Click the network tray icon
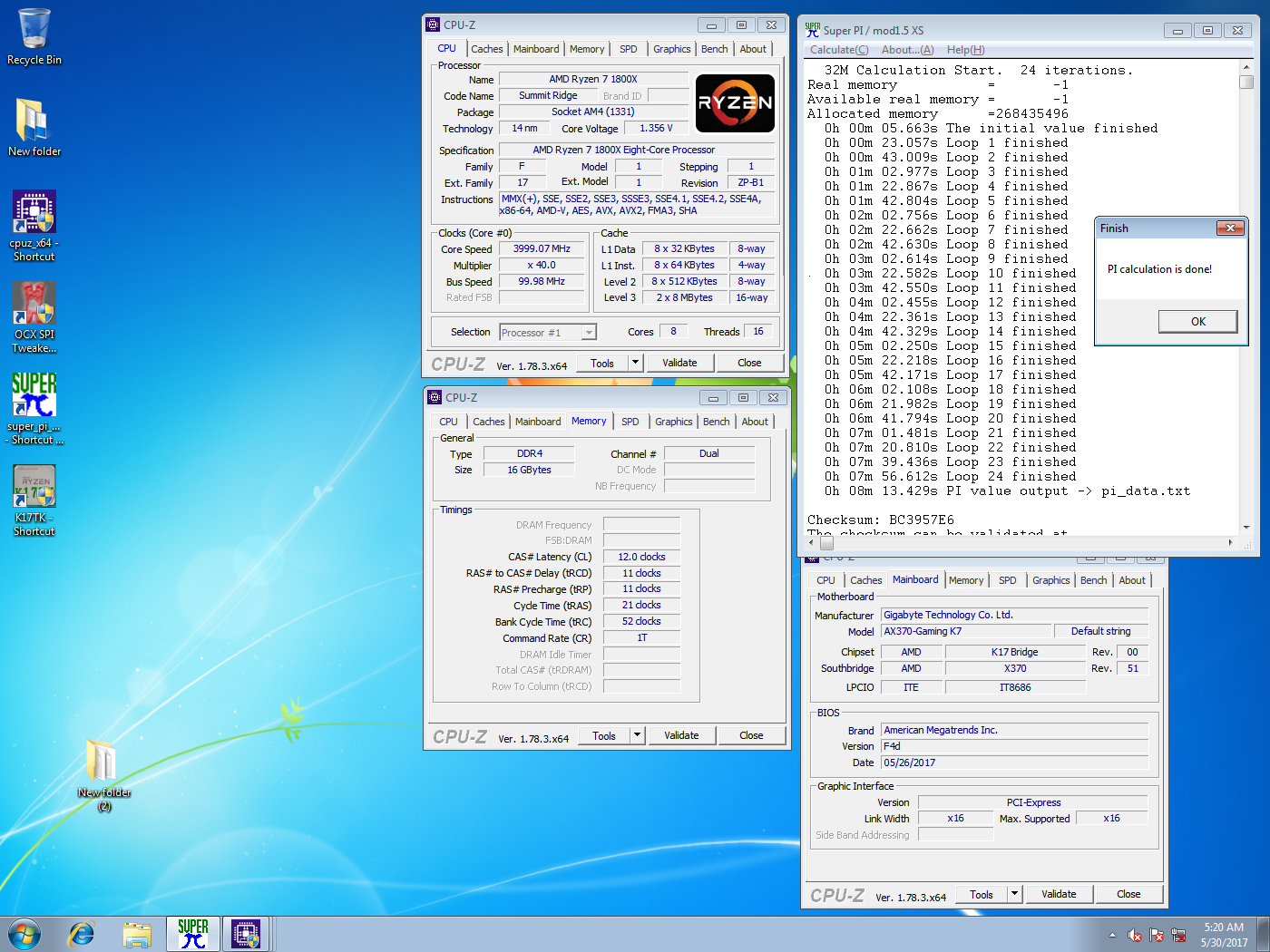 coord(1178,935)
